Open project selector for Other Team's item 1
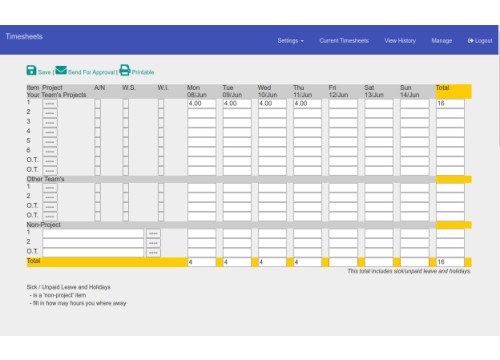Screen dimensions: 500x360 (50, 188)
